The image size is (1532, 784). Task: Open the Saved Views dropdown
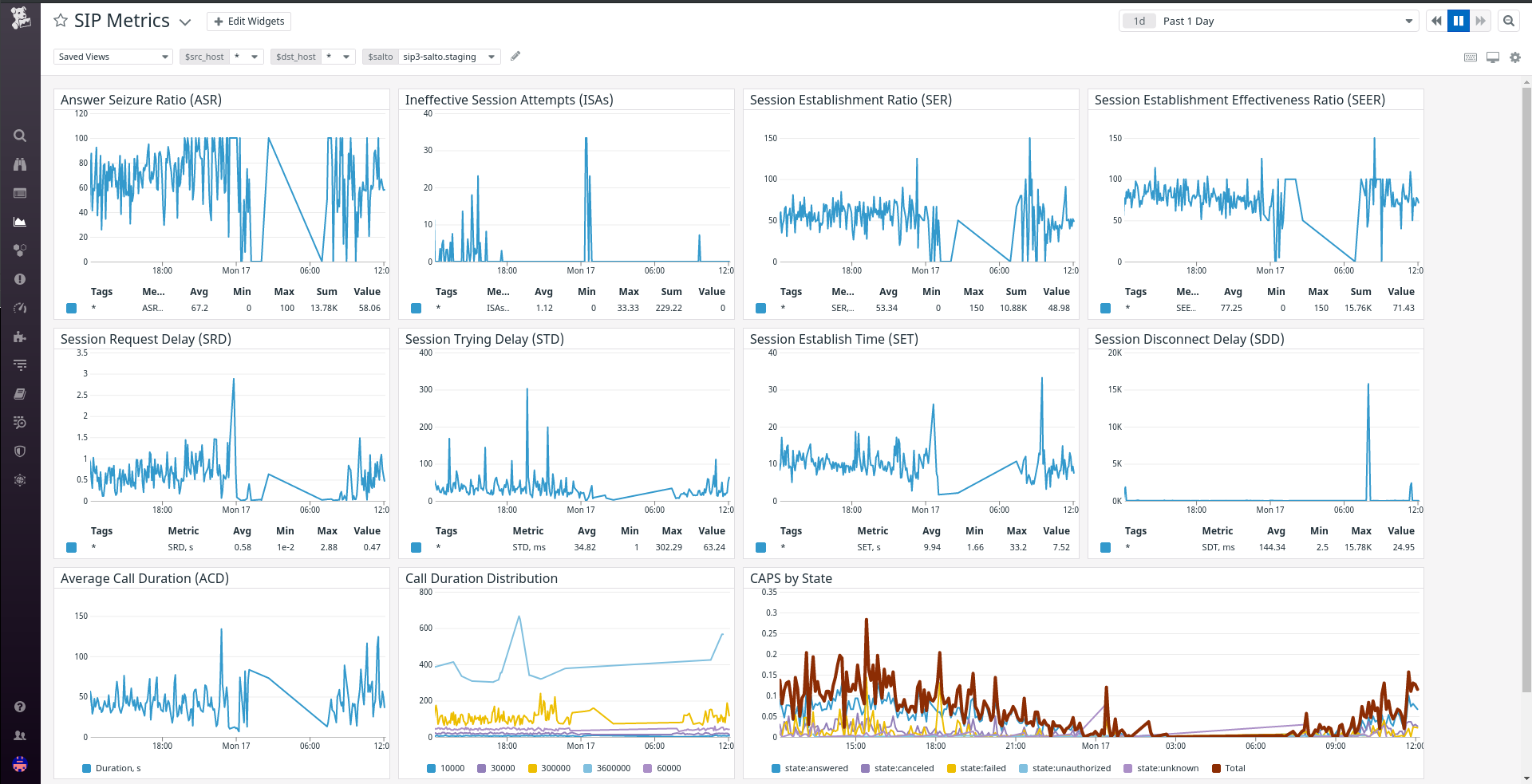(x=113, y=56)
